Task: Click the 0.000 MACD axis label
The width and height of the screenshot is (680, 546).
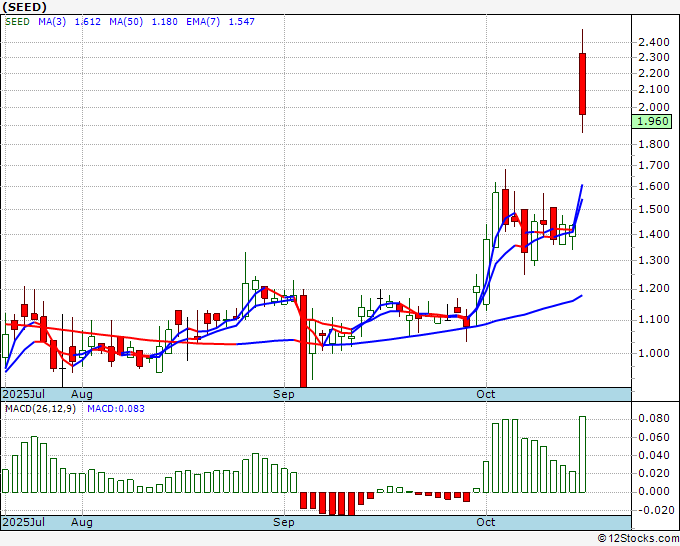Action: coord(654,491)
